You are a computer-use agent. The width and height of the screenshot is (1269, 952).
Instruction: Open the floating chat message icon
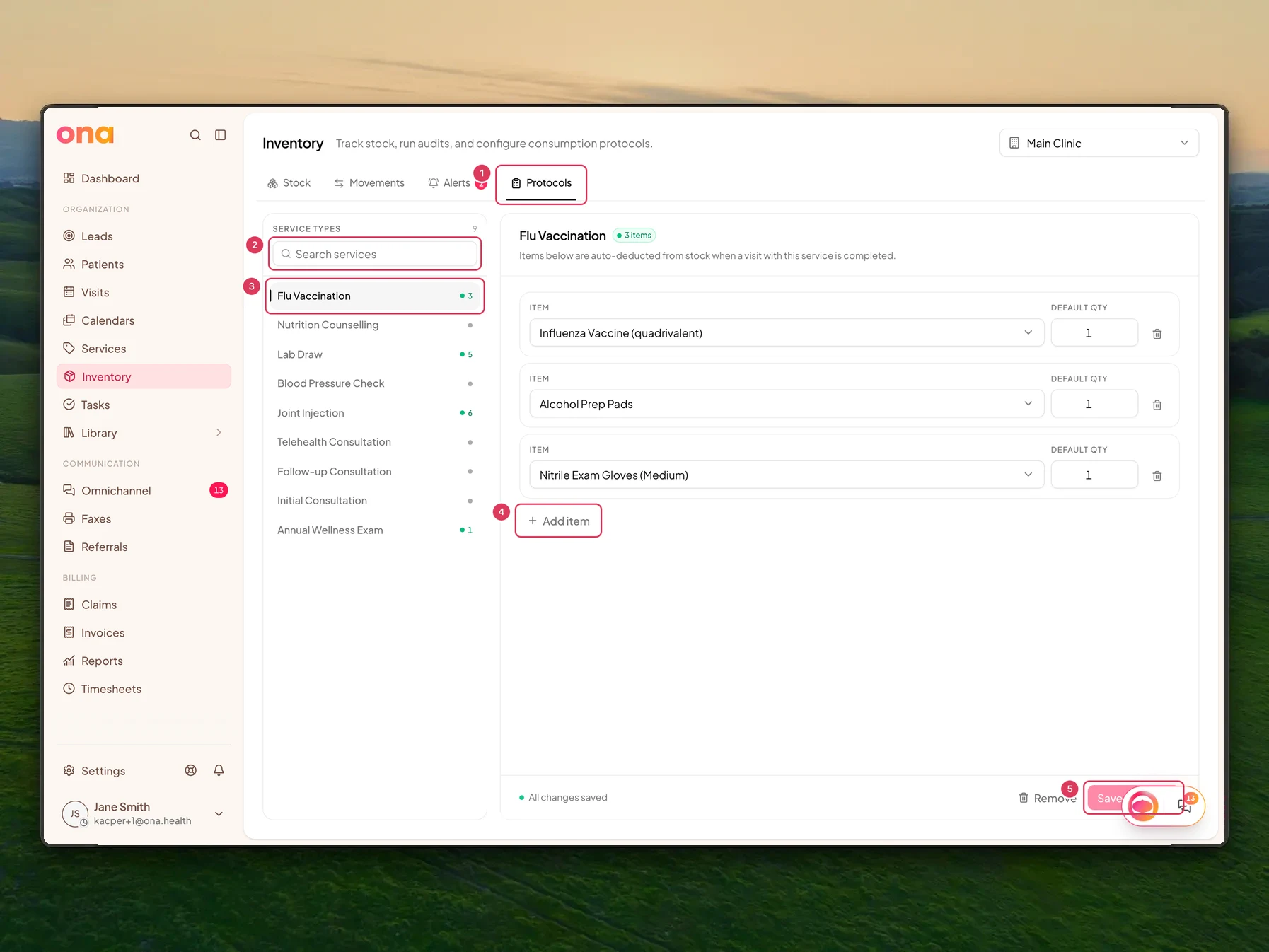point(1185,806)
